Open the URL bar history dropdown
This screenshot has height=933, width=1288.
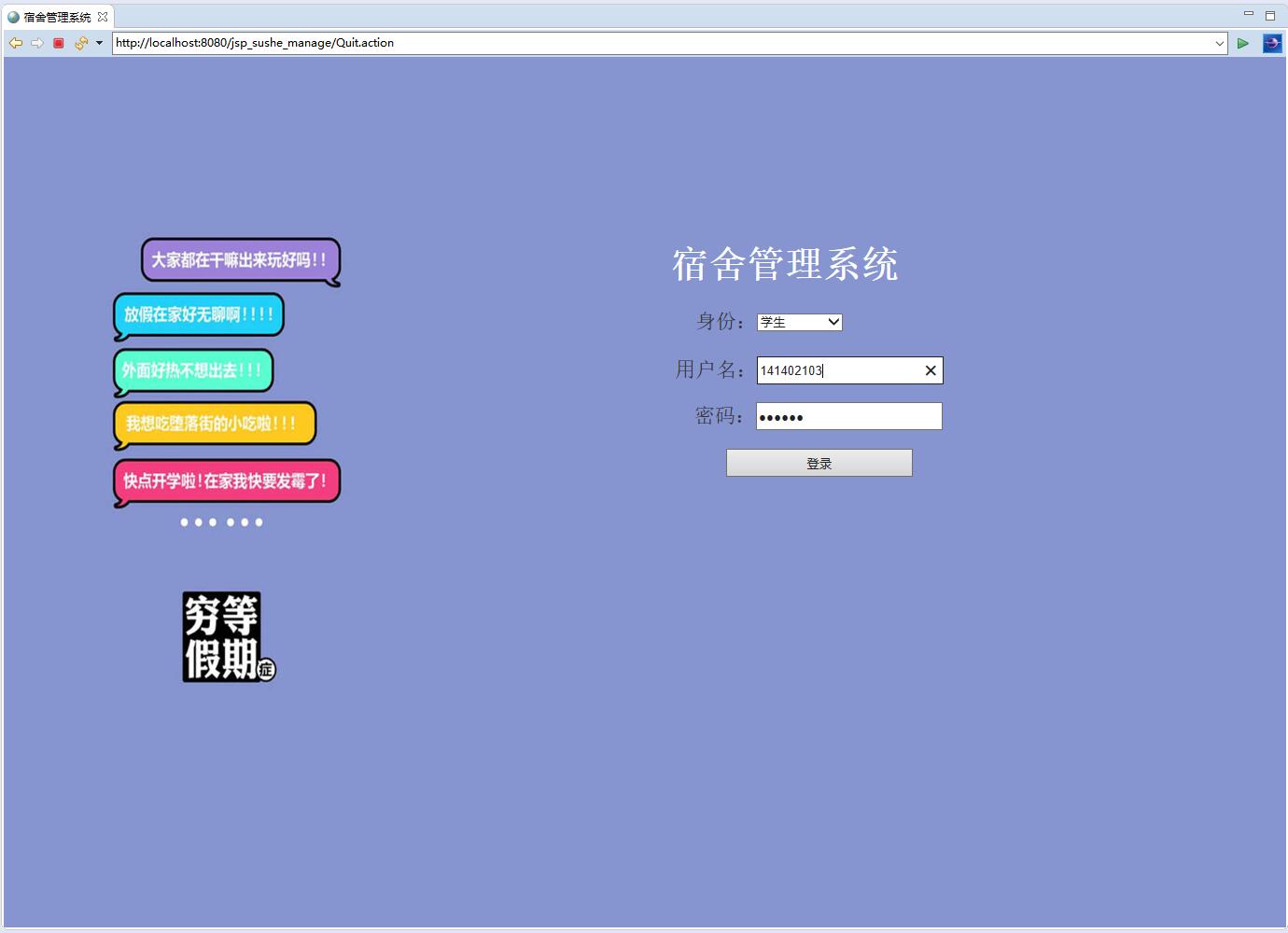pos(1219,43)
